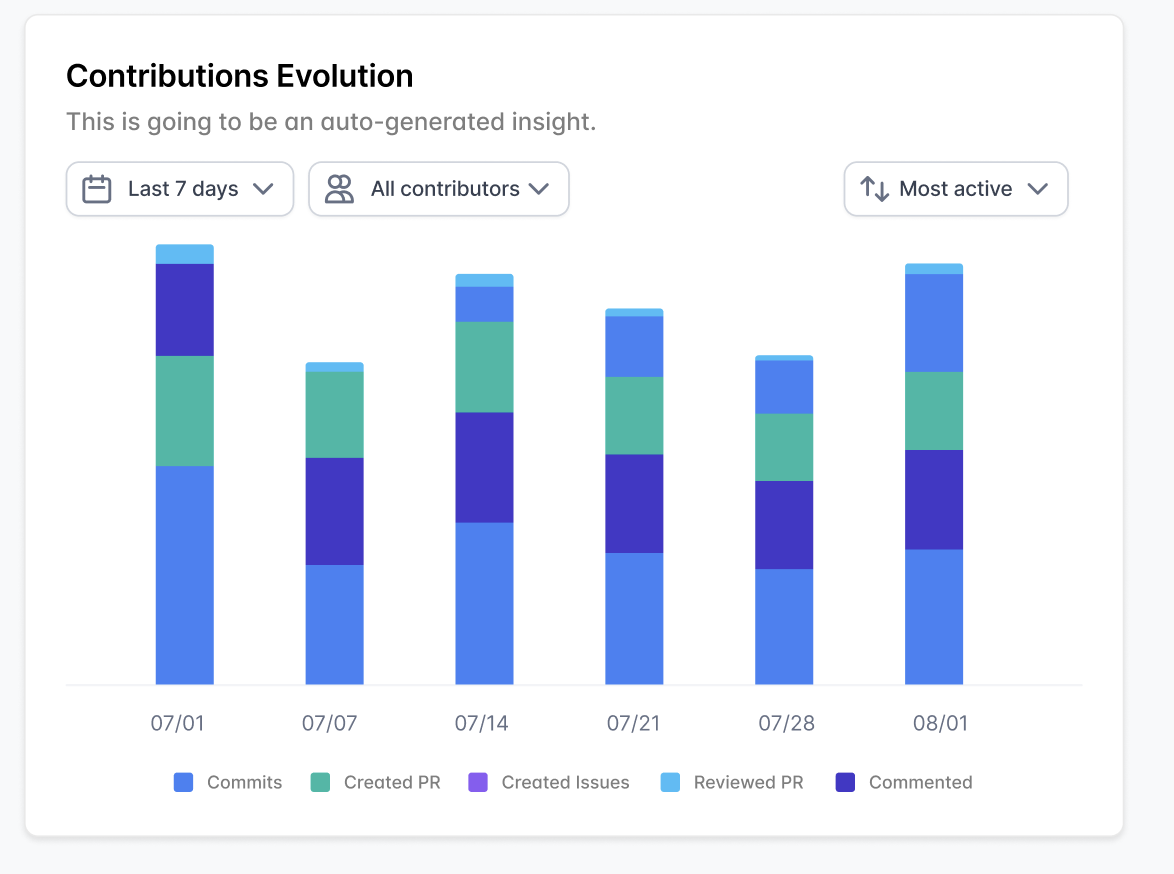
Task: Toggle the Created PR legend swatch
Action: coord(320,782)
